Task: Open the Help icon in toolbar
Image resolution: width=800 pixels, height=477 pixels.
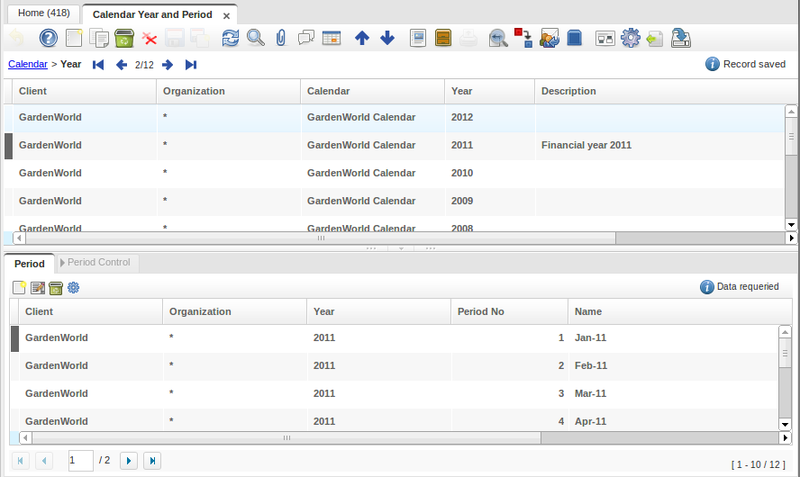Action: click(x=48, y=39)
